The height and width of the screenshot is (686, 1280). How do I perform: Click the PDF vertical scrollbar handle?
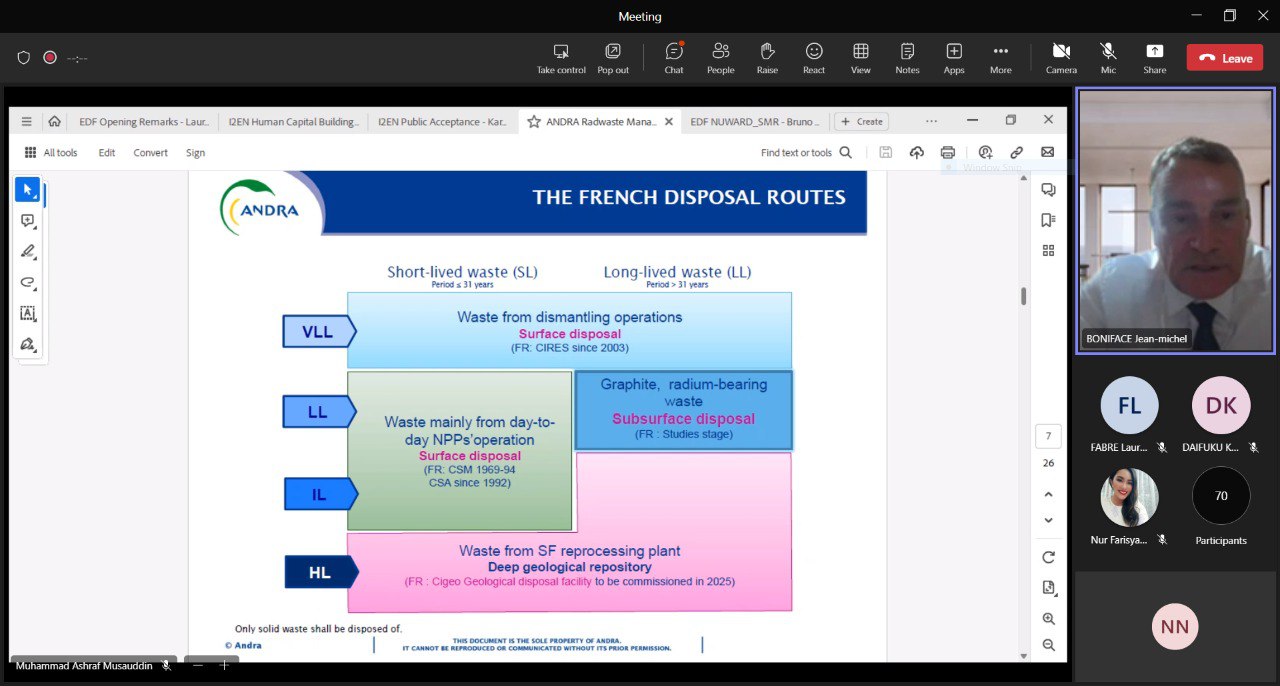pos(1022,296)
